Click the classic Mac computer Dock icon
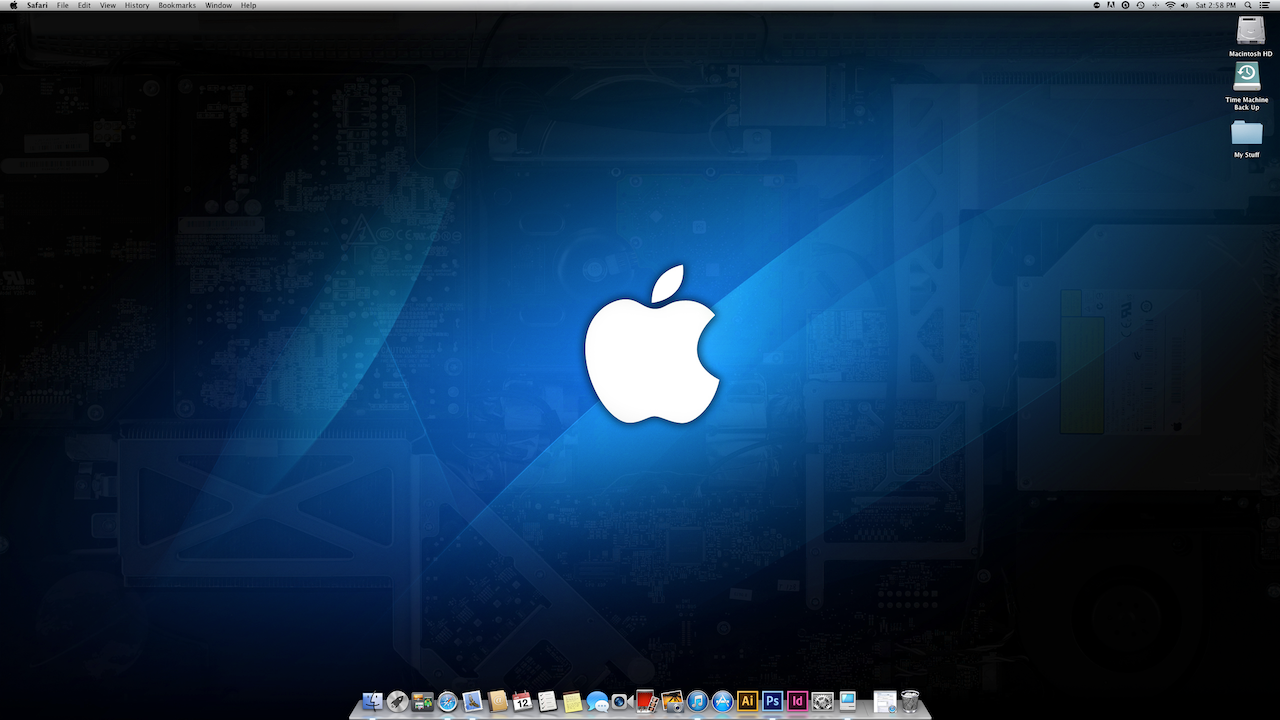 pyautogui.click(x=847, y=701)
